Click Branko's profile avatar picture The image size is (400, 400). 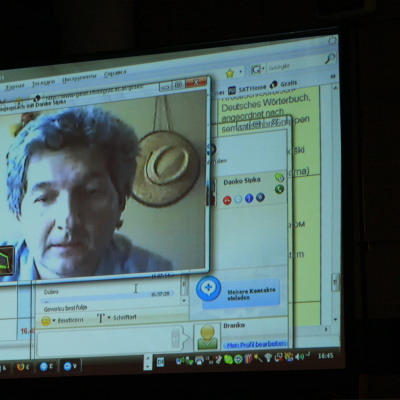tap(207, 337)
